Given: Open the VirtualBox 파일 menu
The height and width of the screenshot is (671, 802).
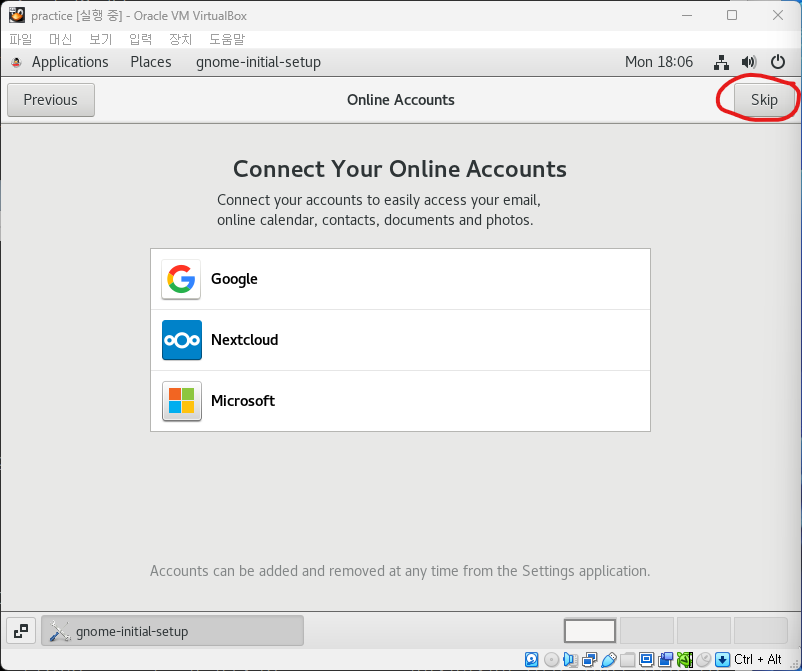Looking at the screenshot, I should tap(20, 39).
